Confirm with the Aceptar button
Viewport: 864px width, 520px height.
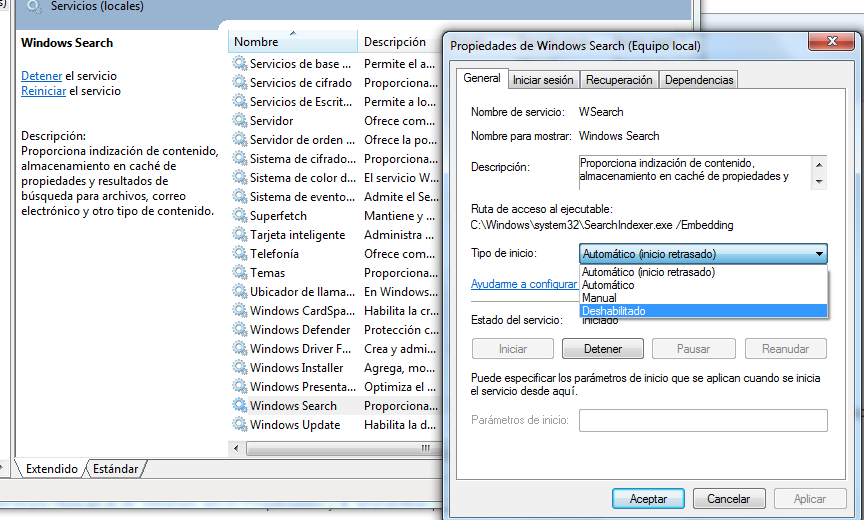point(648,498)
